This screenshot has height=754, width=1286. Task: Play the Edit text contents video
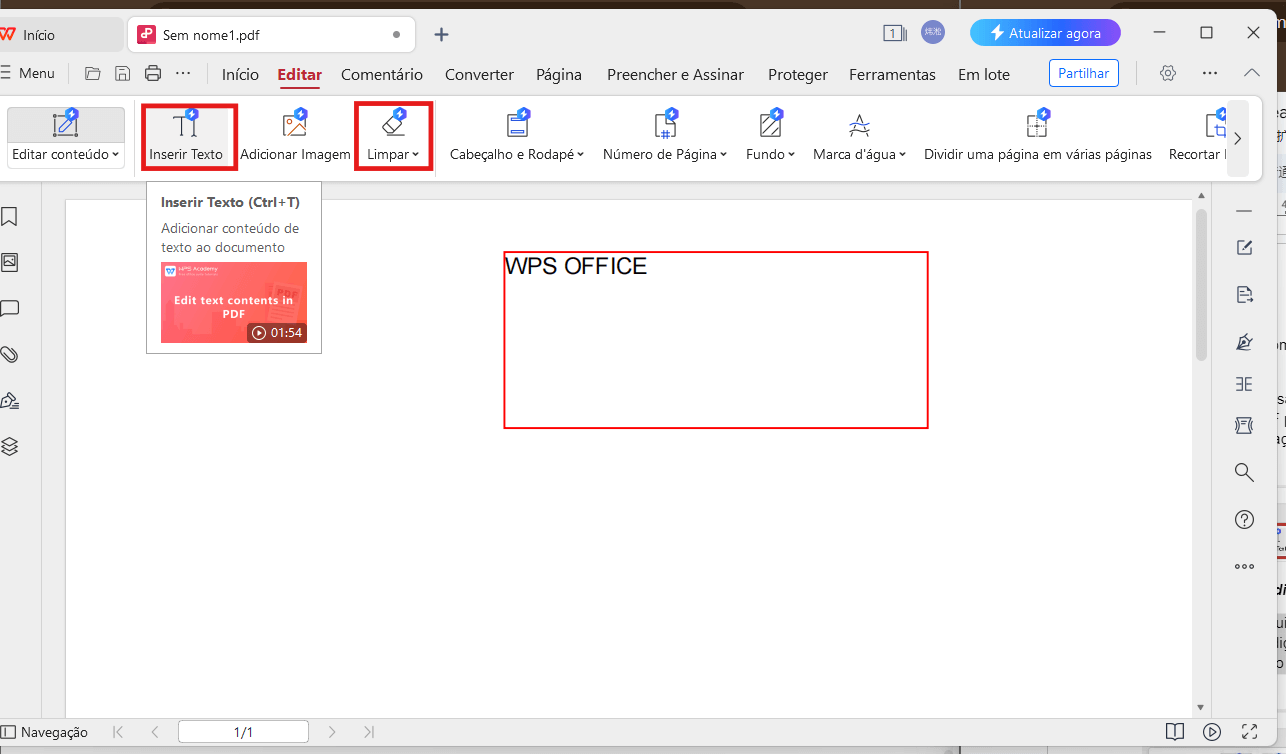click(234, 302)
